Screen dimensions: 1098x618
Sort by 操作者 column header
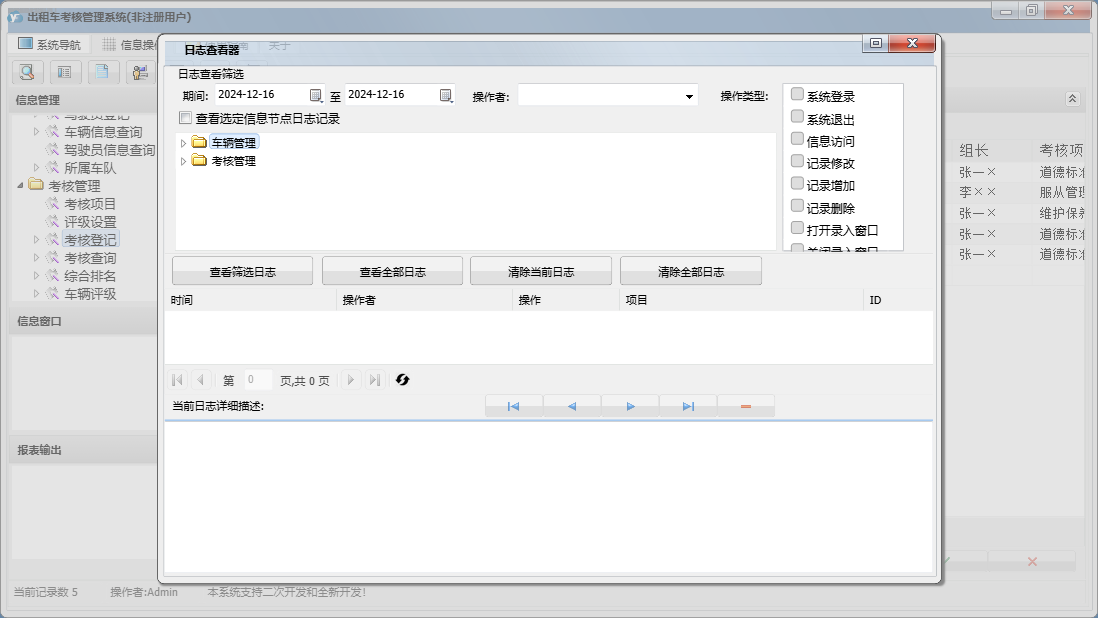425,300
